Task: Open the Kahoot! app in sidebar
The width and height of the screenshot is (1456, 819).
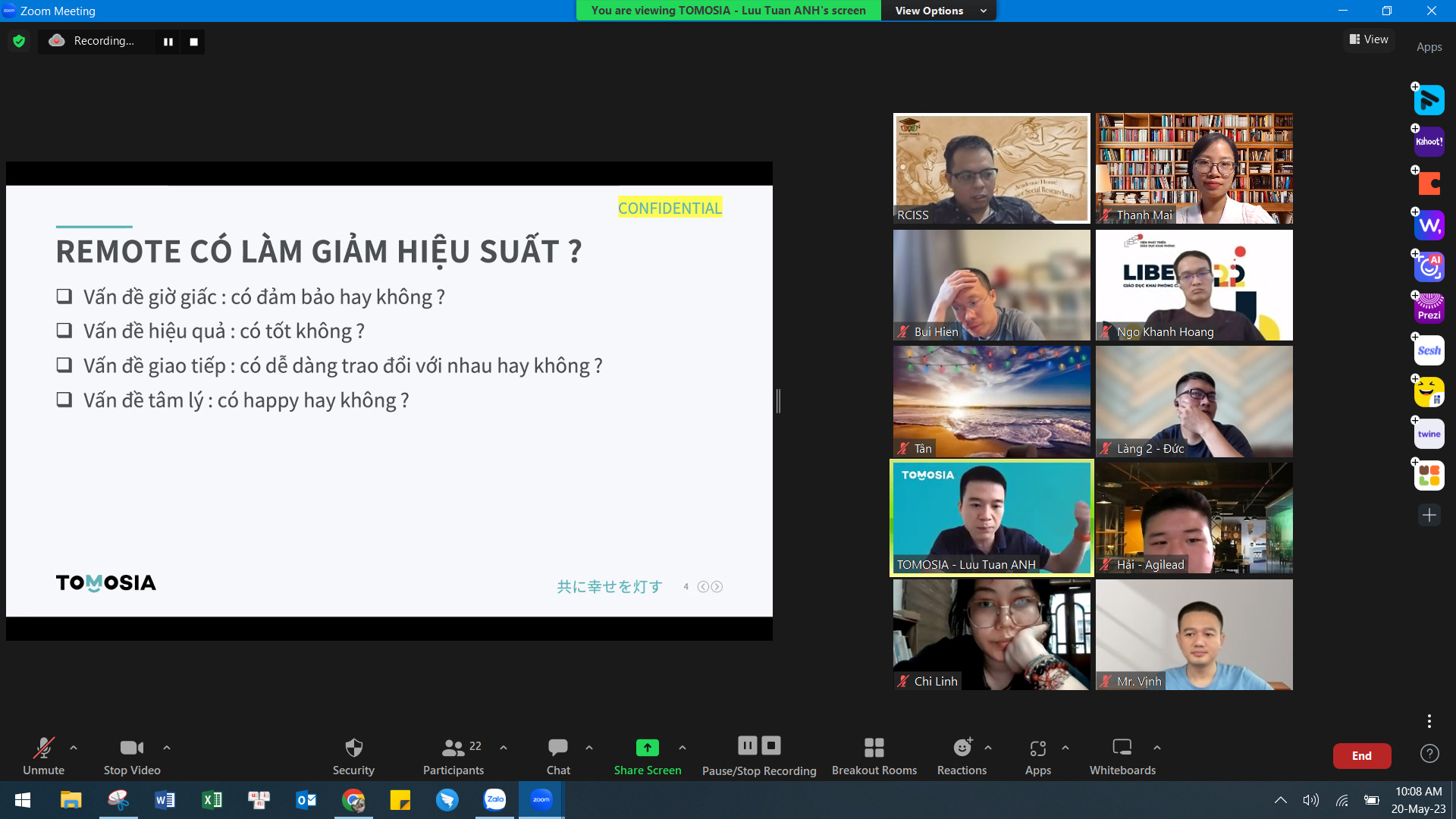Action: [x=1429, y=142]
